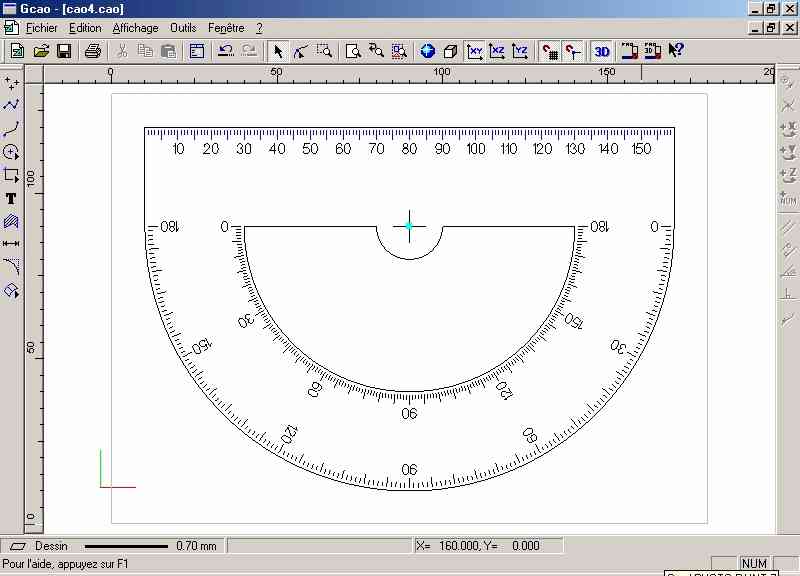Open the circle tool flyout
800x576 pixels.
click(11, 152)
